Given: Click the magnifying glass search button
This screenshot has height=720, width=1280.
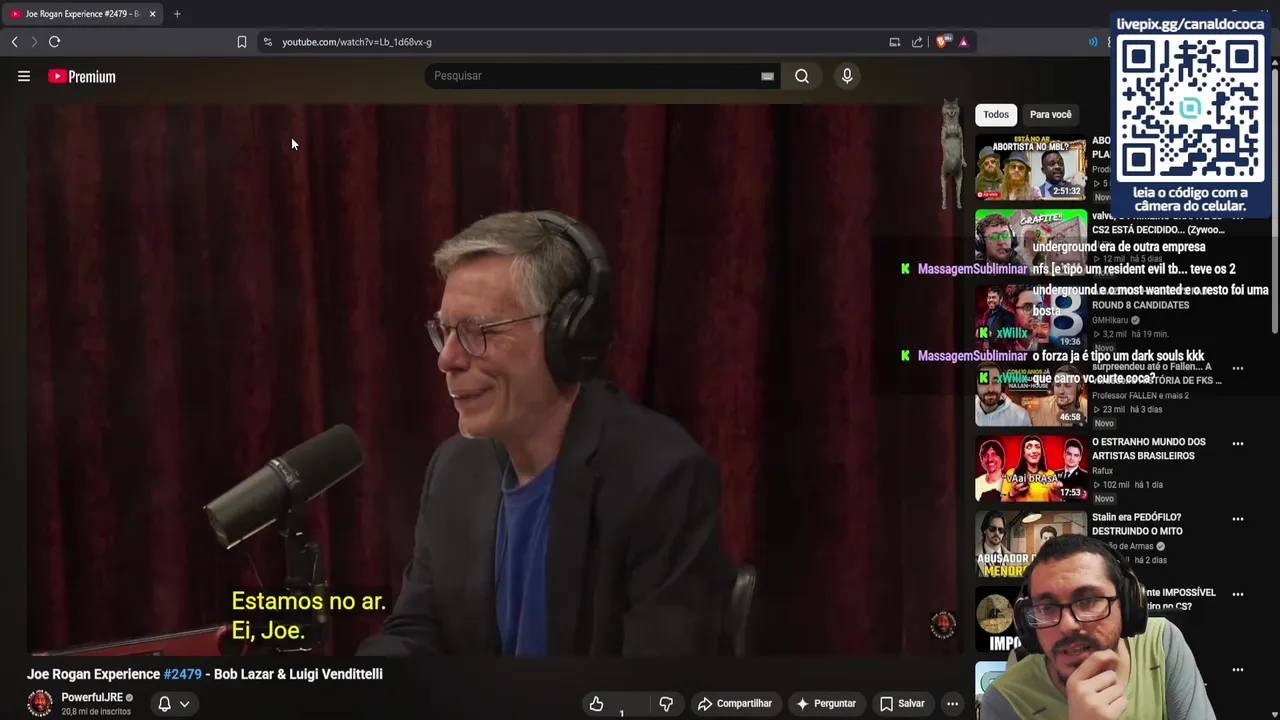Looking at the screenshot, I should tap(802, 76).
